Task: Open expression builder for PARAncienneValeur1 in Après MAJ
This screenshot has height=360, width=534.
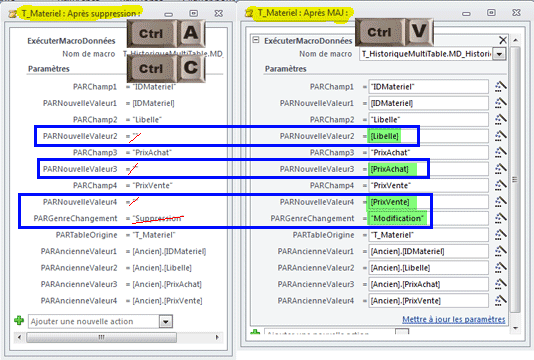Action: point(500,251)
